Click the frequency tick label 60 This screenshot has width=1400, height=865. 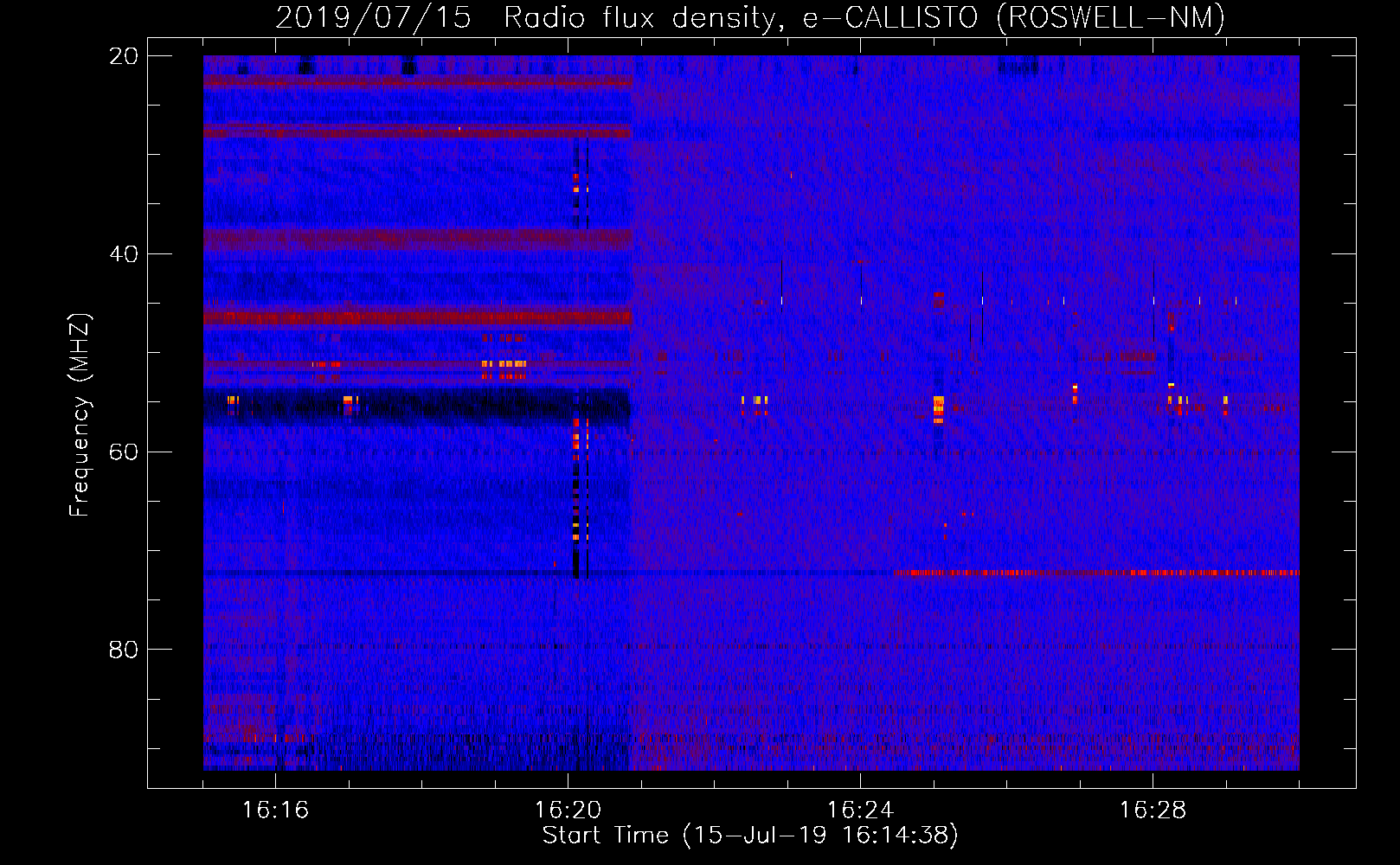tap(123, 452)
